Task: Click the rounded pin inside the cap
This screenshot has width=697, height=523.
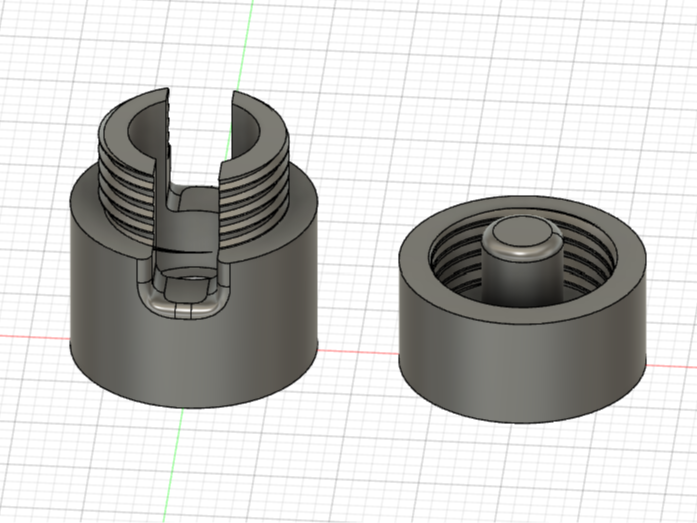Action: pos(522,260)
